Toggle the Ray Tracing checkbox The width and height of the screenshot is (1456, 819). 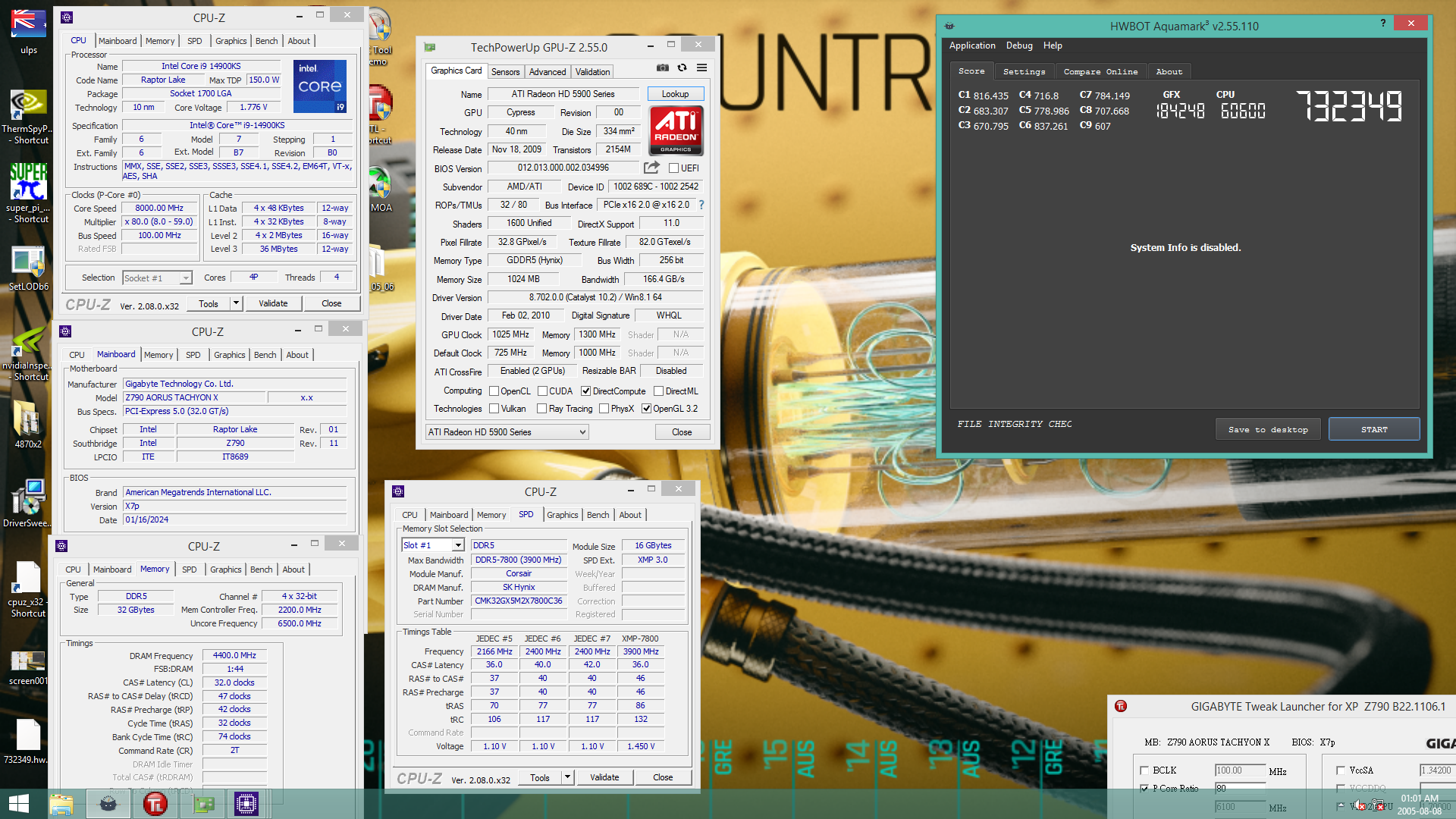[542, 409]
